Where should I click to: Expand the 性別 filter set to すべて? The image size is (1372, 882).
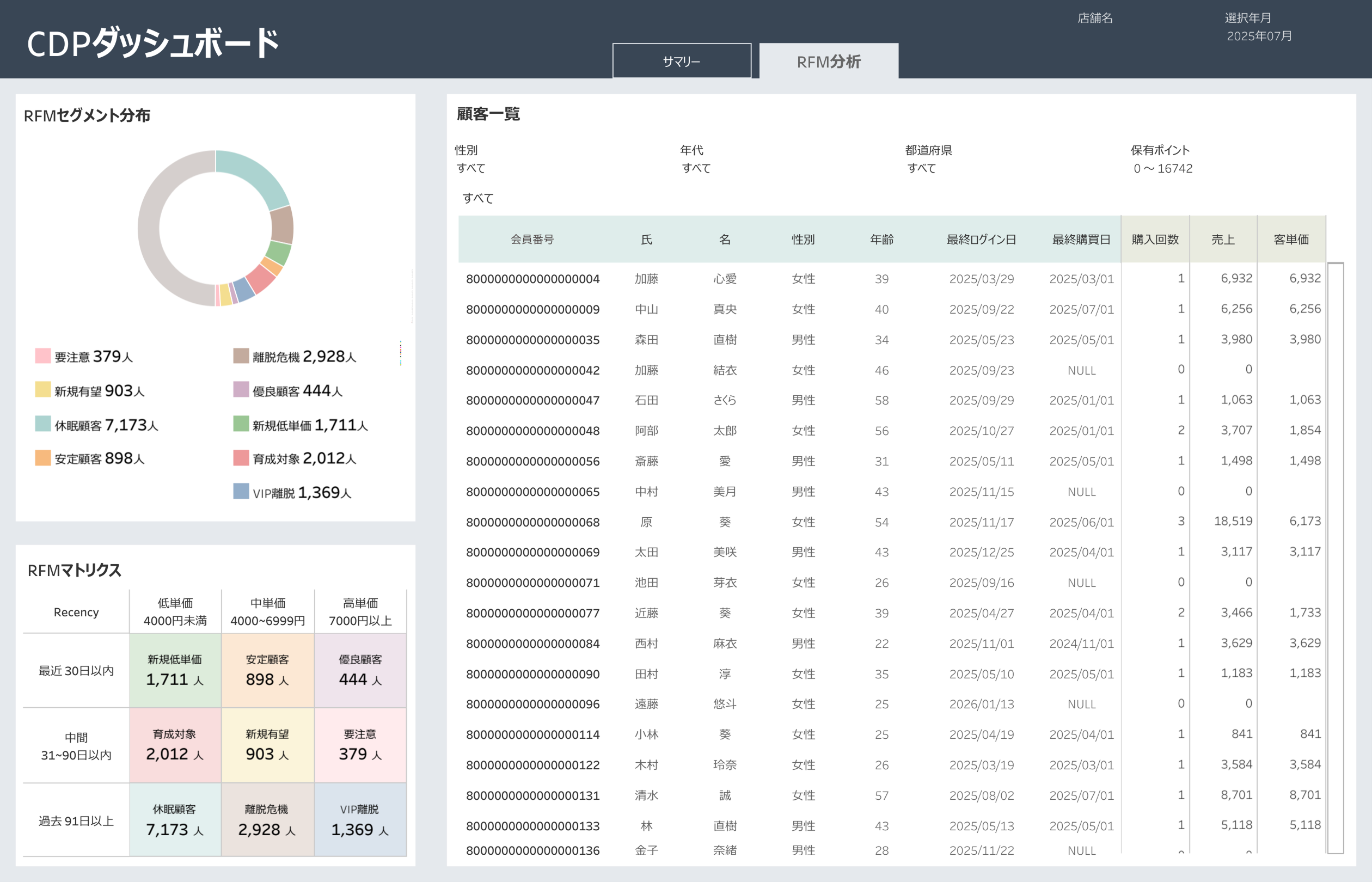(x=471, y=168)
